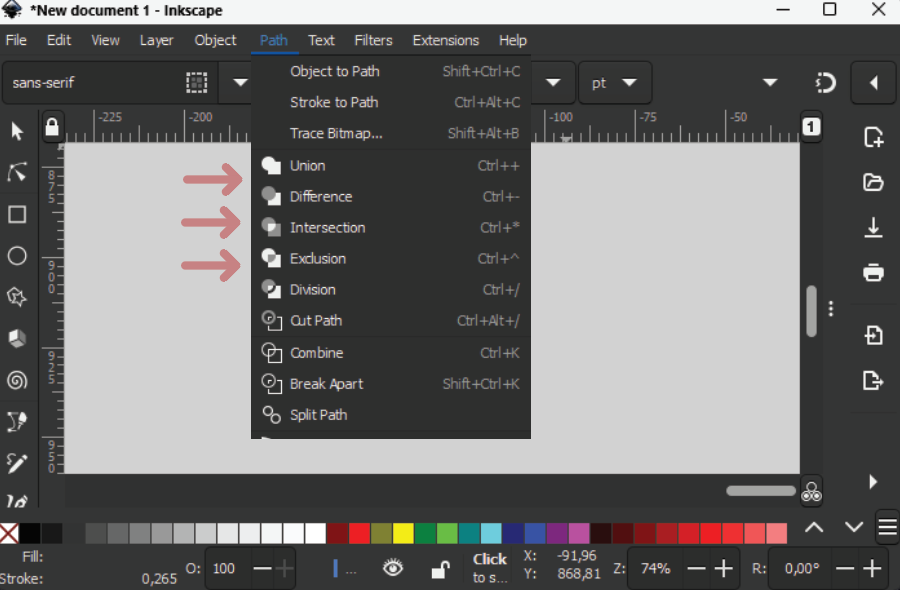Toggle layer visibility eye icon

click(393, 568)
